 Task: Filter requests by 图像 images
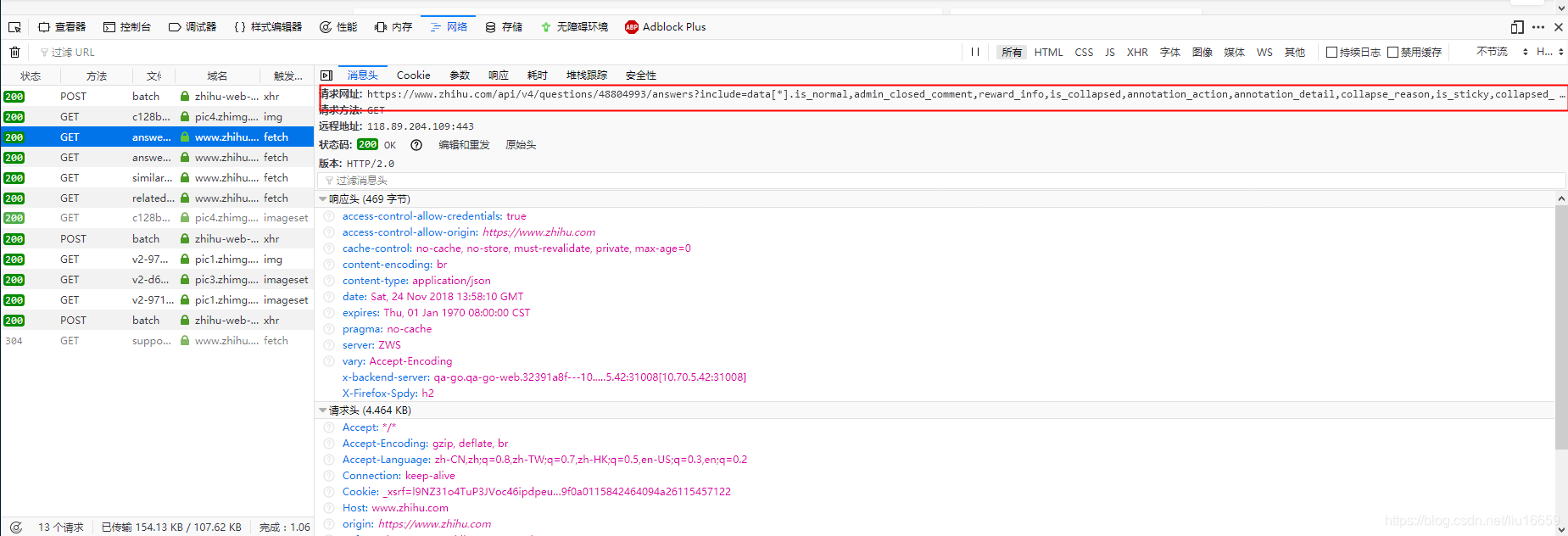[x=1203, y=52]
